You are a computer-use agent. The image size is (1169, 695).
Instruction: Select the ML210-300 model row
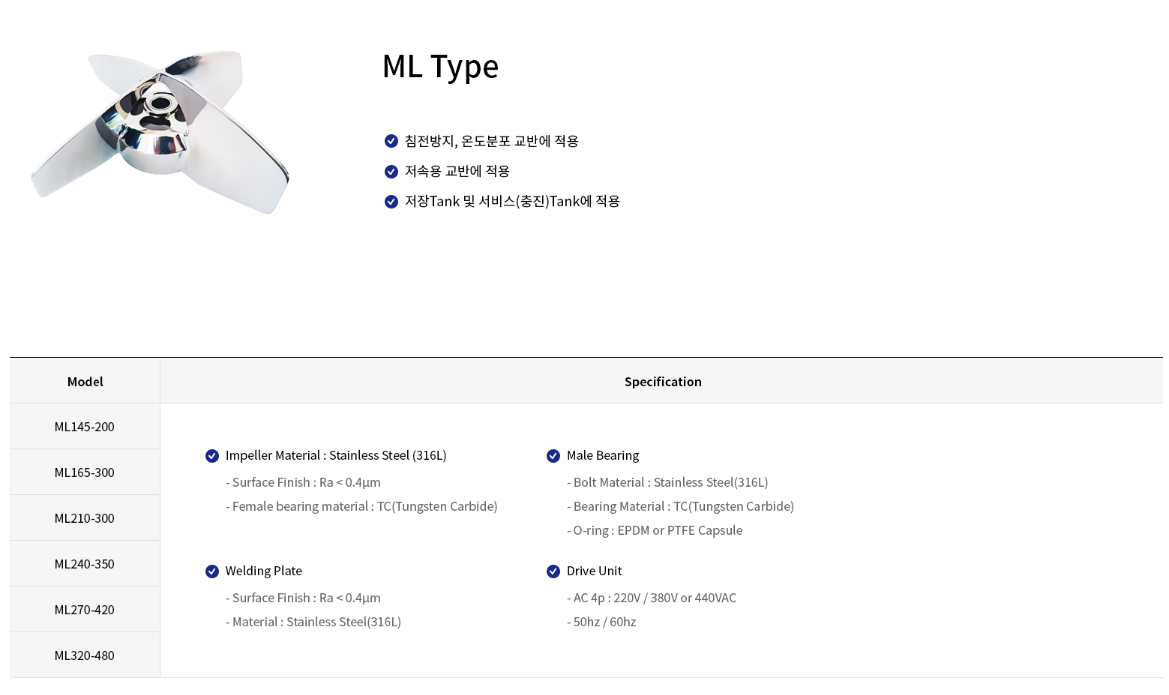tap(85, 518)
